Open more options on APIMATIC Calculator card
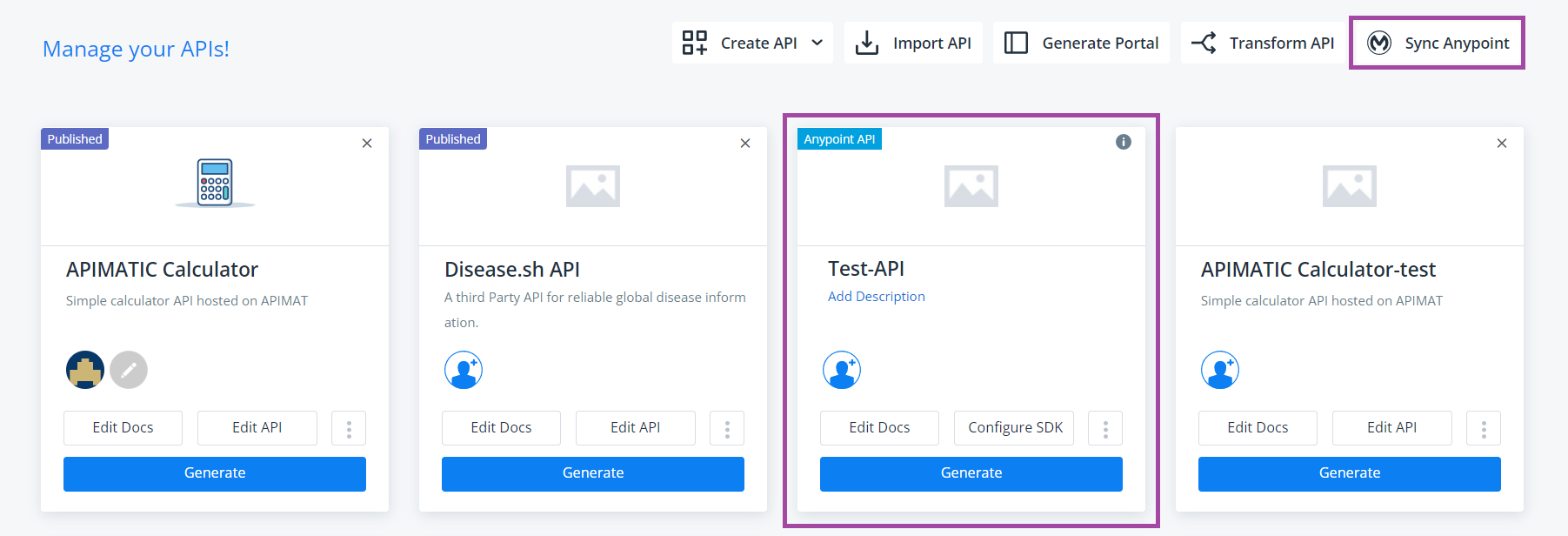 [349, 428]
